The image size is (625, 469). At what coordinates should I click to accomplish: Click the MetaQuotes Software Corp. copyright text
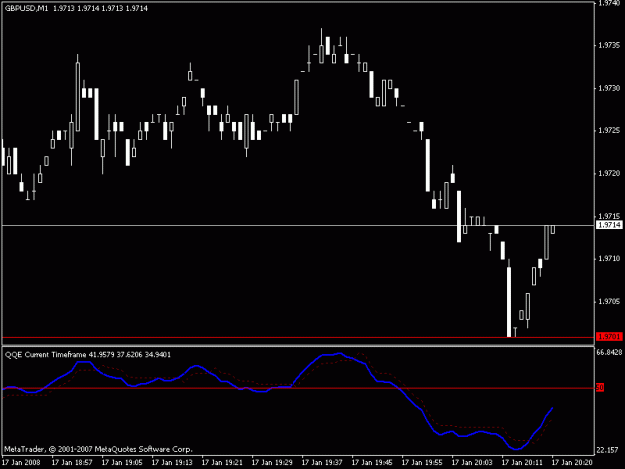(x=98, y=449)
